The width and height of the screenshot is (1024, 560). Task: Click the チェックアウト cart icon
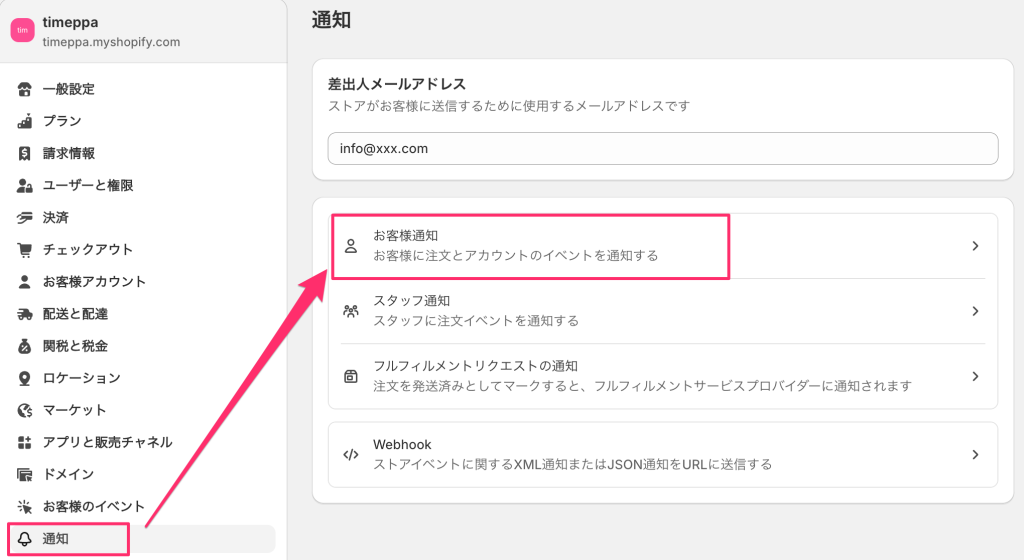click(24, 249)
